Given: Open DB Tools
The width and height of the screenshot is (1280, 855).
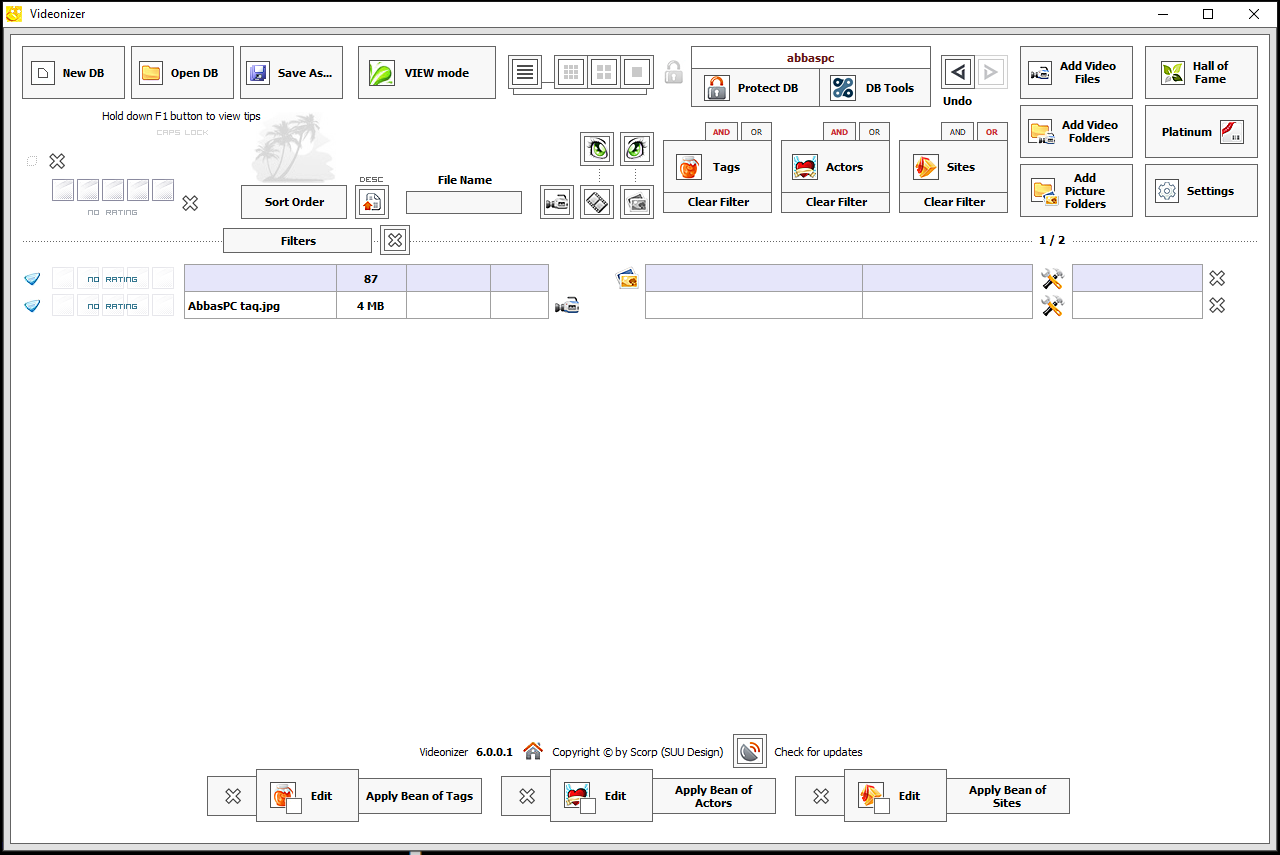Looking at the screenshot, I should click(875, 88).
